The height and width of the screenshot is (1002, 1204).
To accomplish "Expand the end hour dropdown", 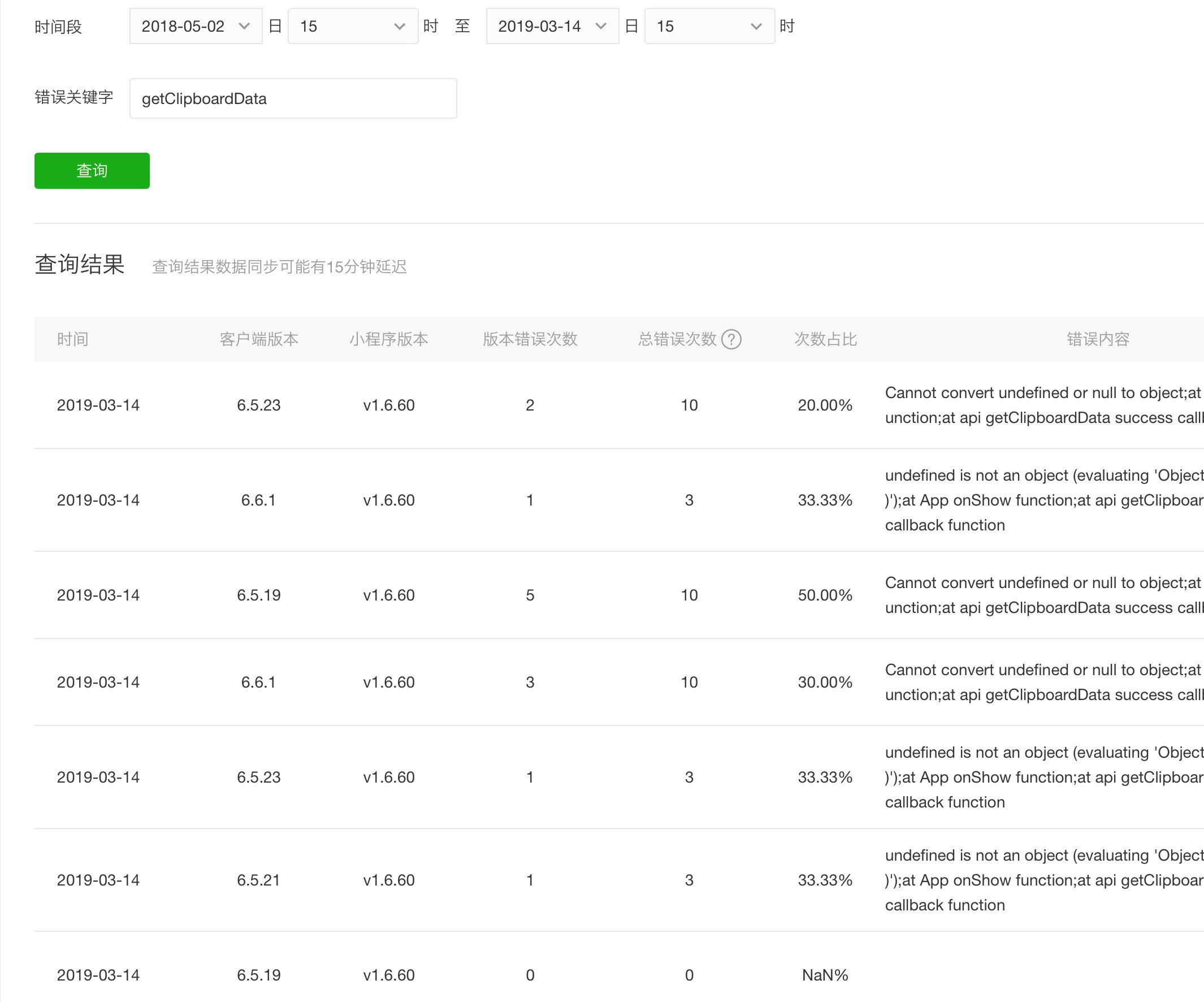I will pyautogui.click(x=709, y=27).
